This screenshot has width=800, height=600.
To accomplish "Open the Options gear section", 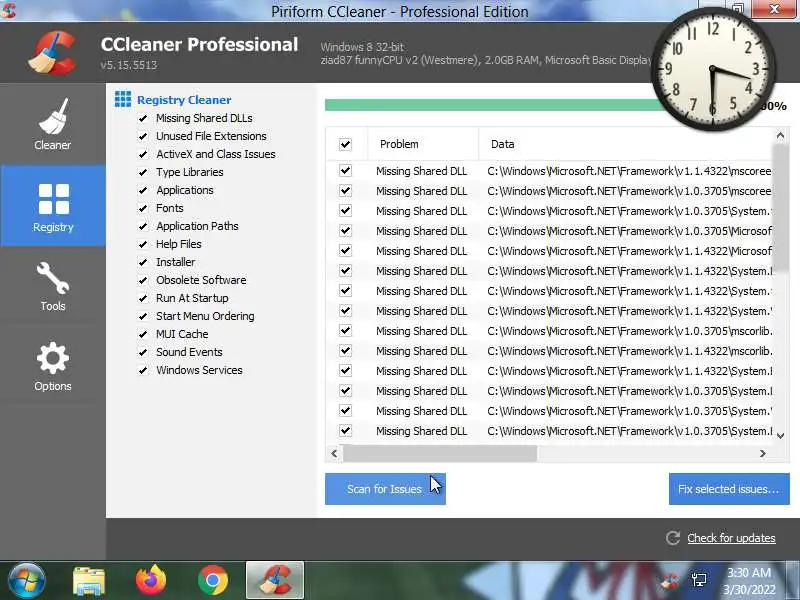I will coord(53,367).
